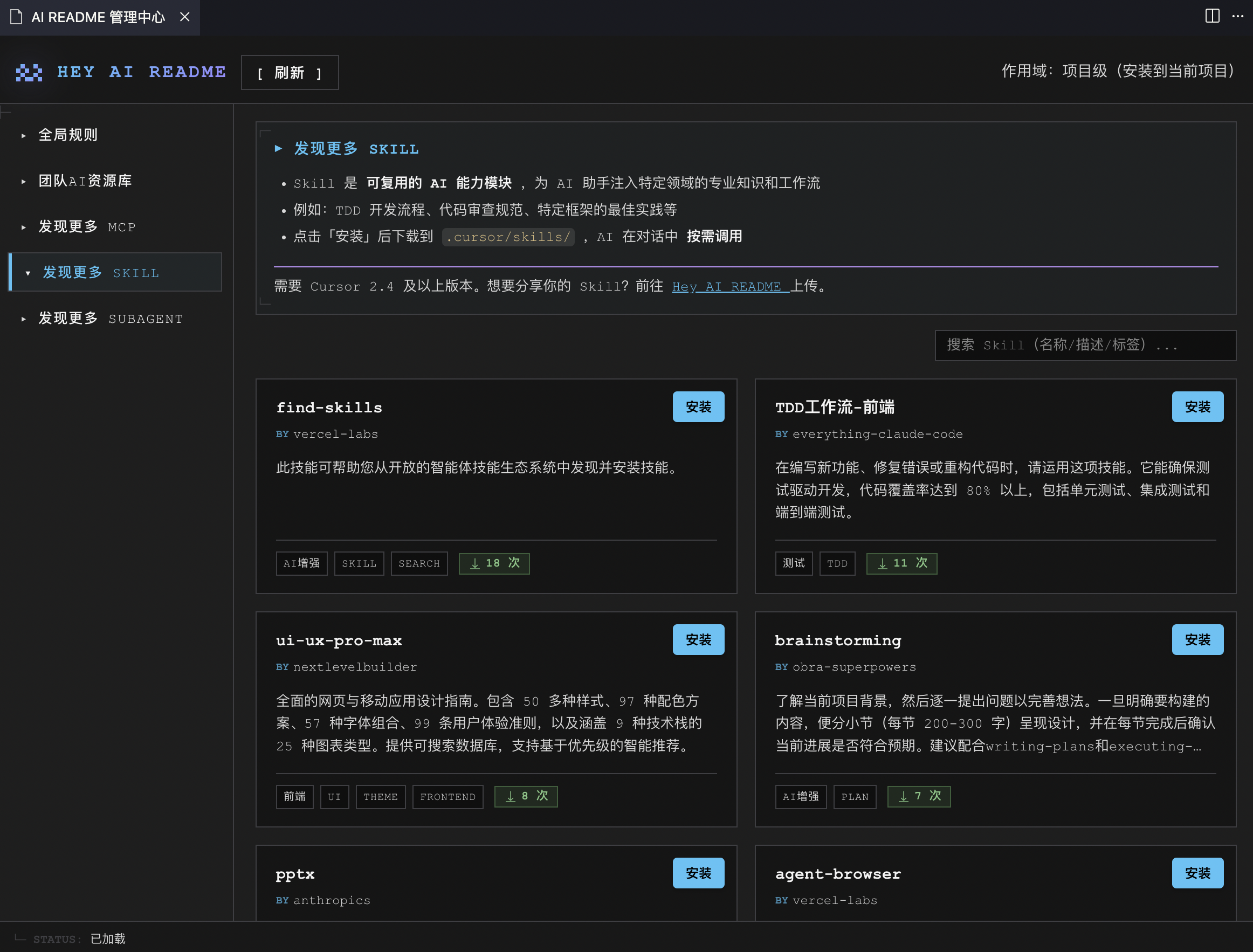Install the find-skills skill
1253x952 pixels.
pos(698,406)
